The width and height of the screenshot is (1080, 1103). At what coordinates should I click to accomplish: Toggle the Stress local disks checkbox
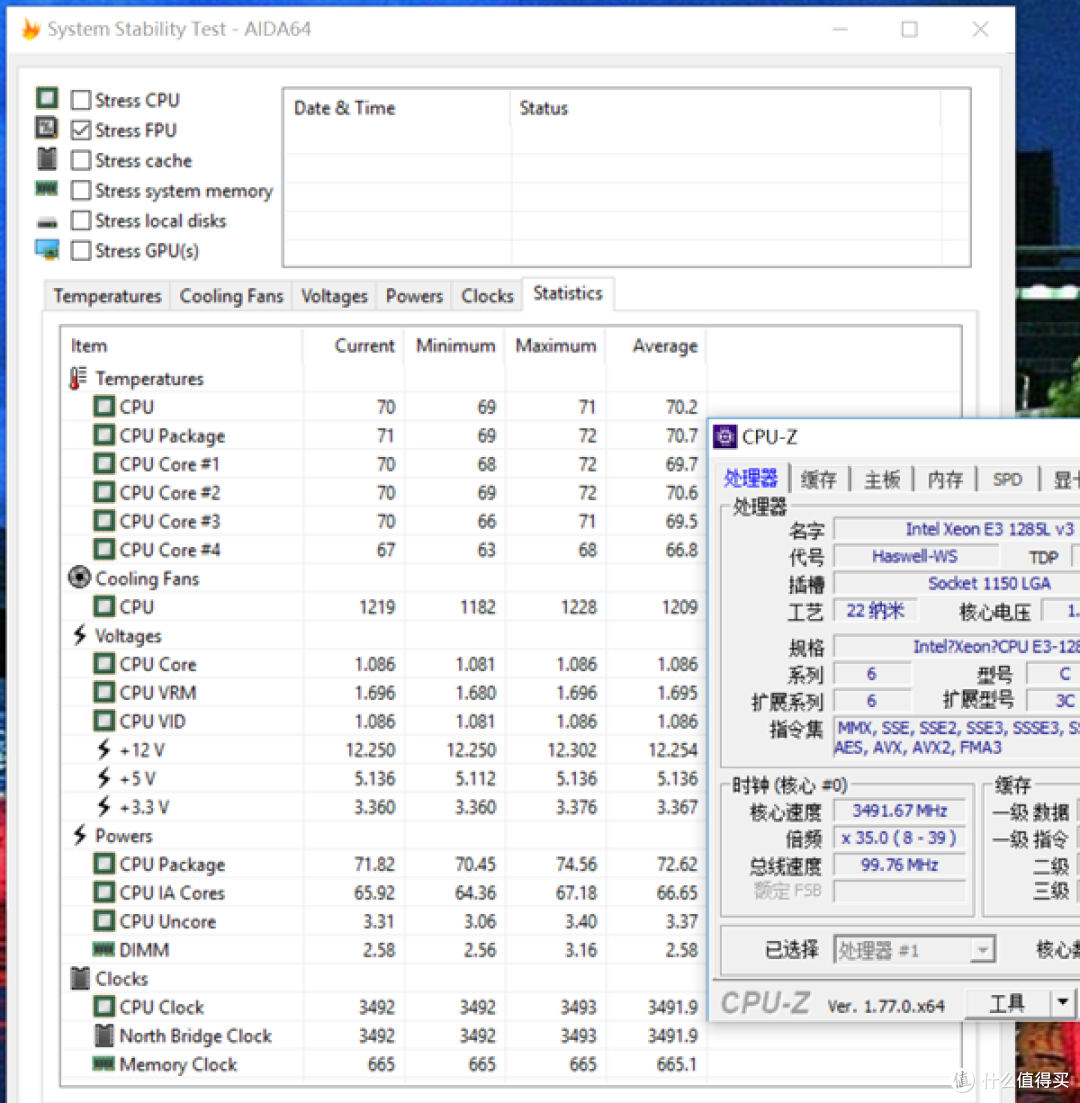tap(81, 221)
